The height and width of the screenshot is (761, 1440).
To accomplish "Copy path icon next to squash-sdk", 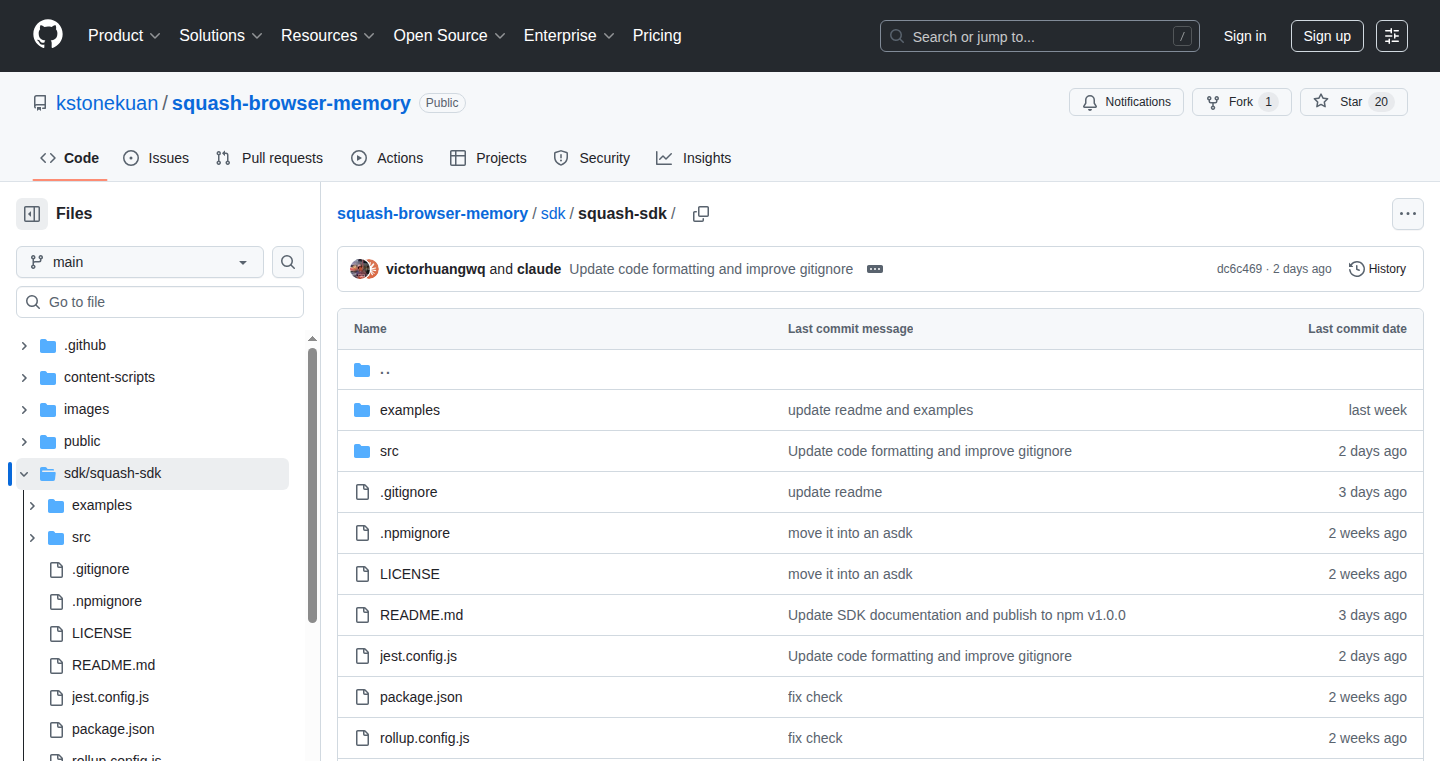I will (701, 214).
